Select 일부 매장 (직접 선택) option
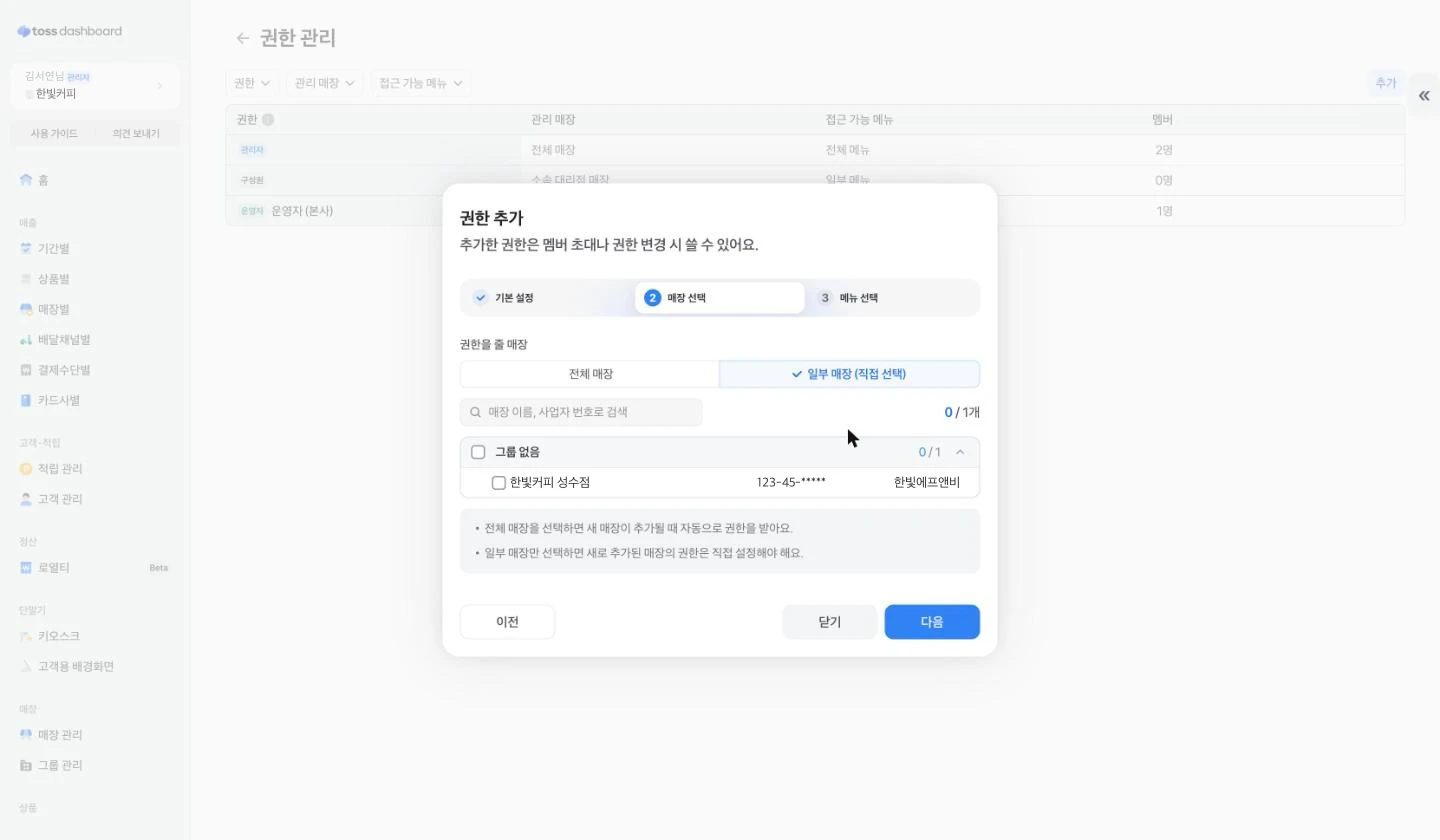Image resolution: width=1440 pixels, height=840 pixels. pos(849,374)
